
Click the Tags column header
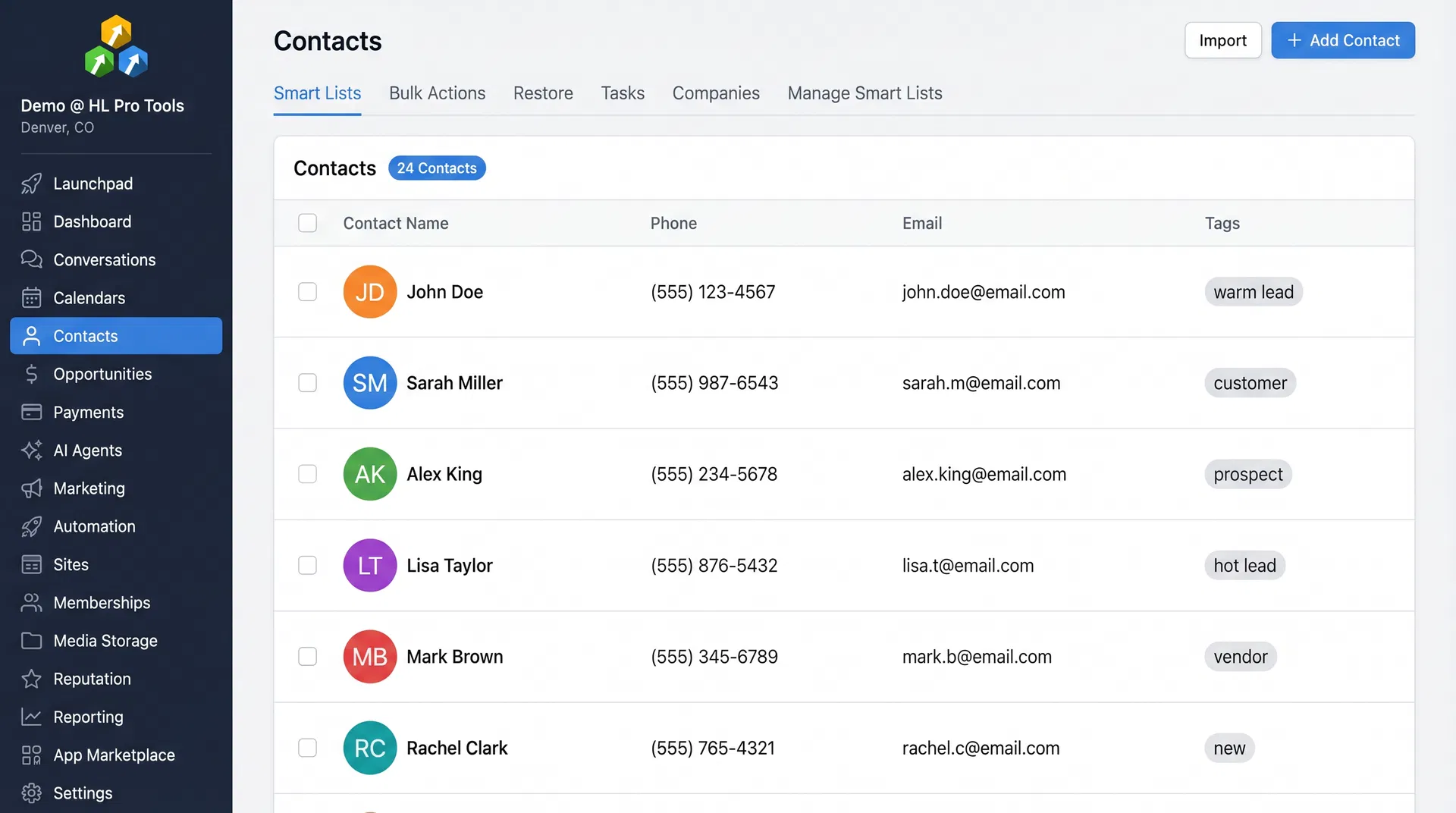click(x=1222, y=223)
